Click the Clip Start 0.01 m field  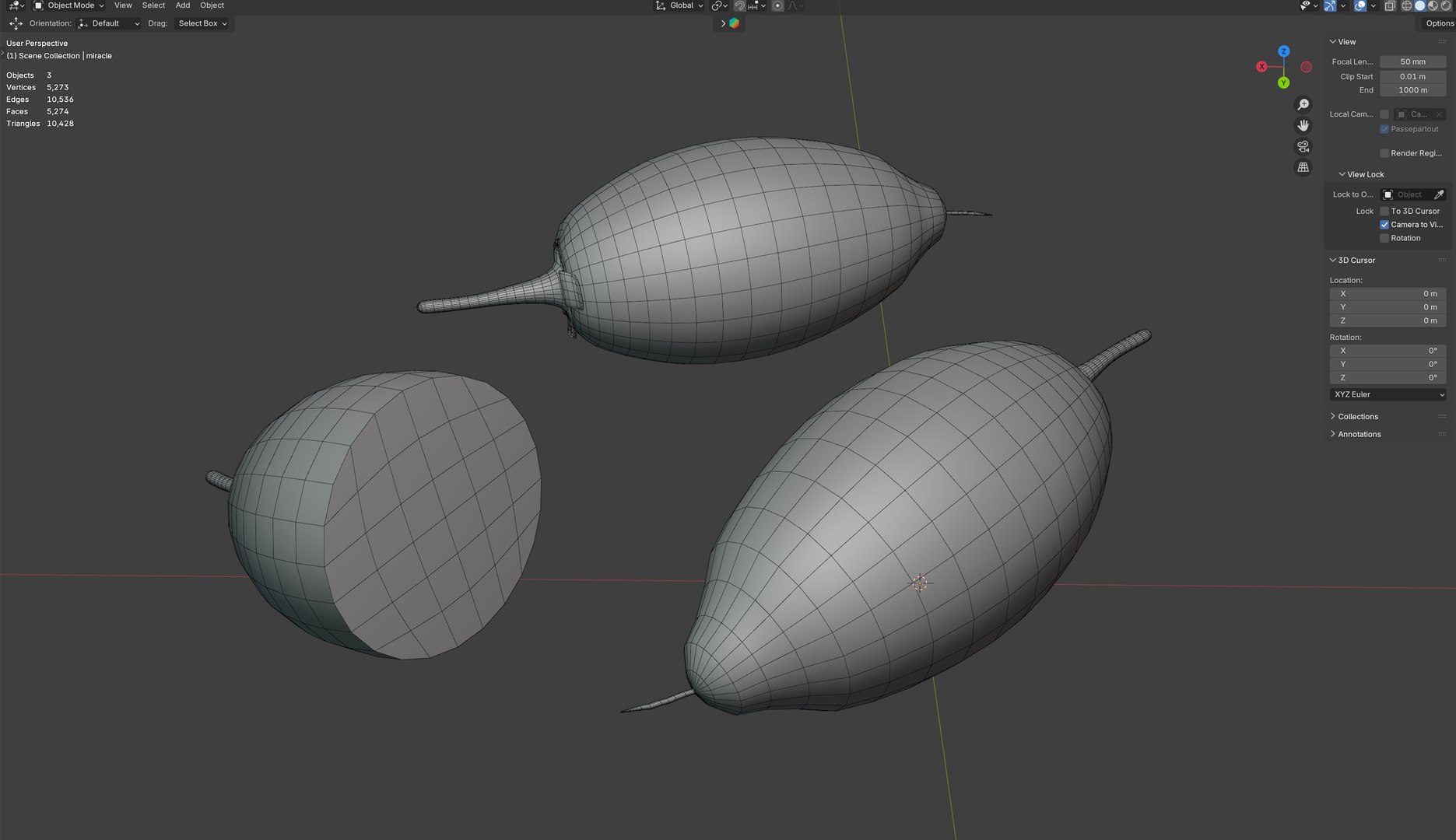[1412, 76]
